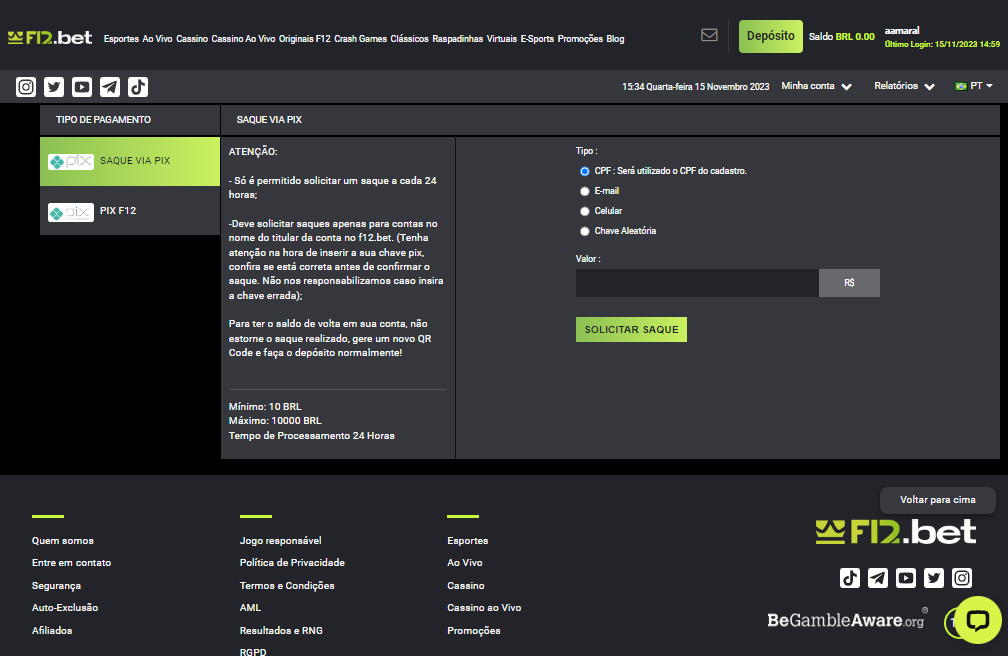
Task: Open Cassino Ao Vivo in header
Action: point(244,39)
